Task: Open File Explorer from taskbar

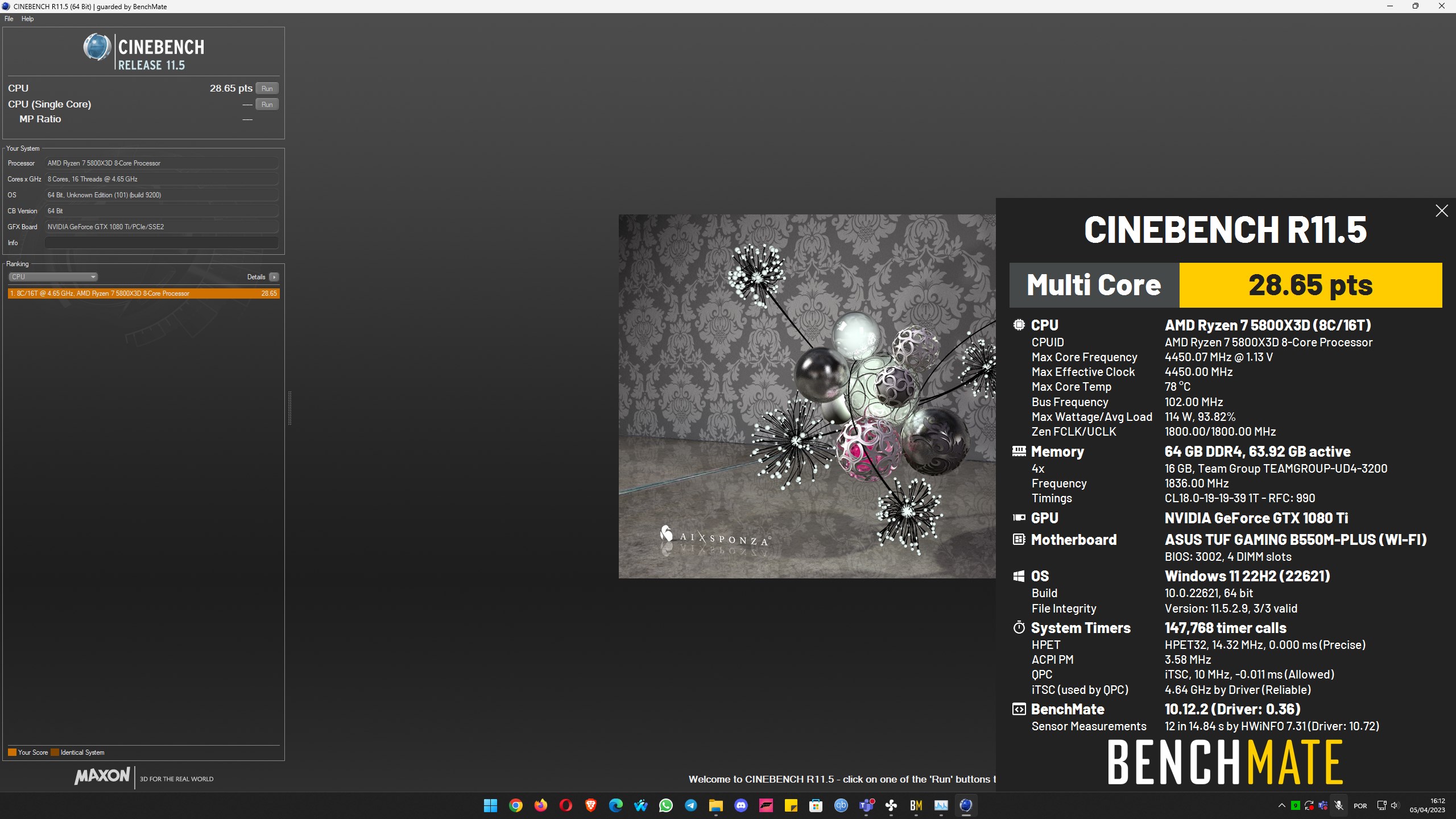Action: [x=715, y=805]
